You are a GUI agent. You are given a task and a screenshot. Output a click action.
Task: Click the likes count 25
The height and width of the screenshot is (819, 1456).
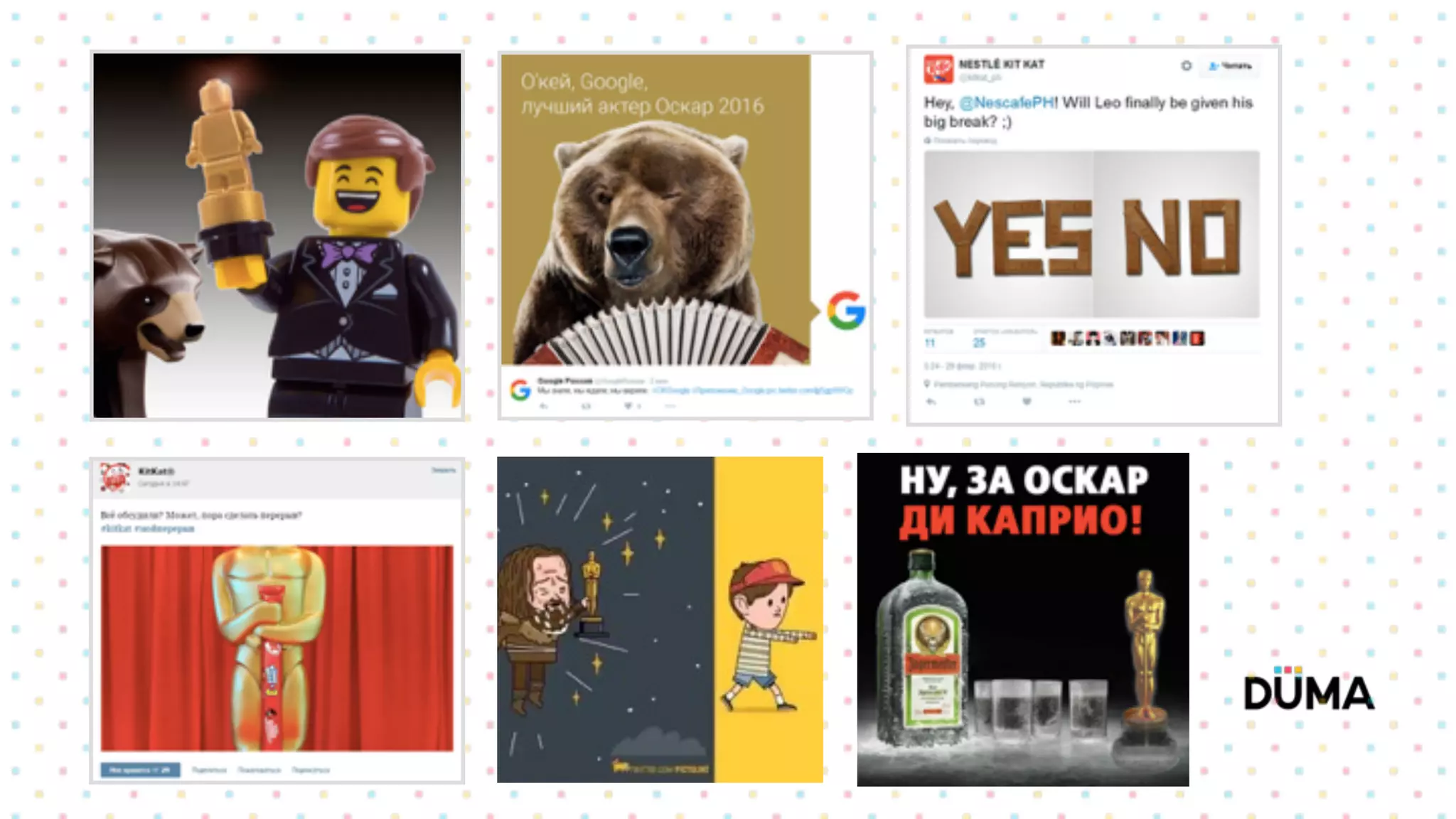pos(979,343)
